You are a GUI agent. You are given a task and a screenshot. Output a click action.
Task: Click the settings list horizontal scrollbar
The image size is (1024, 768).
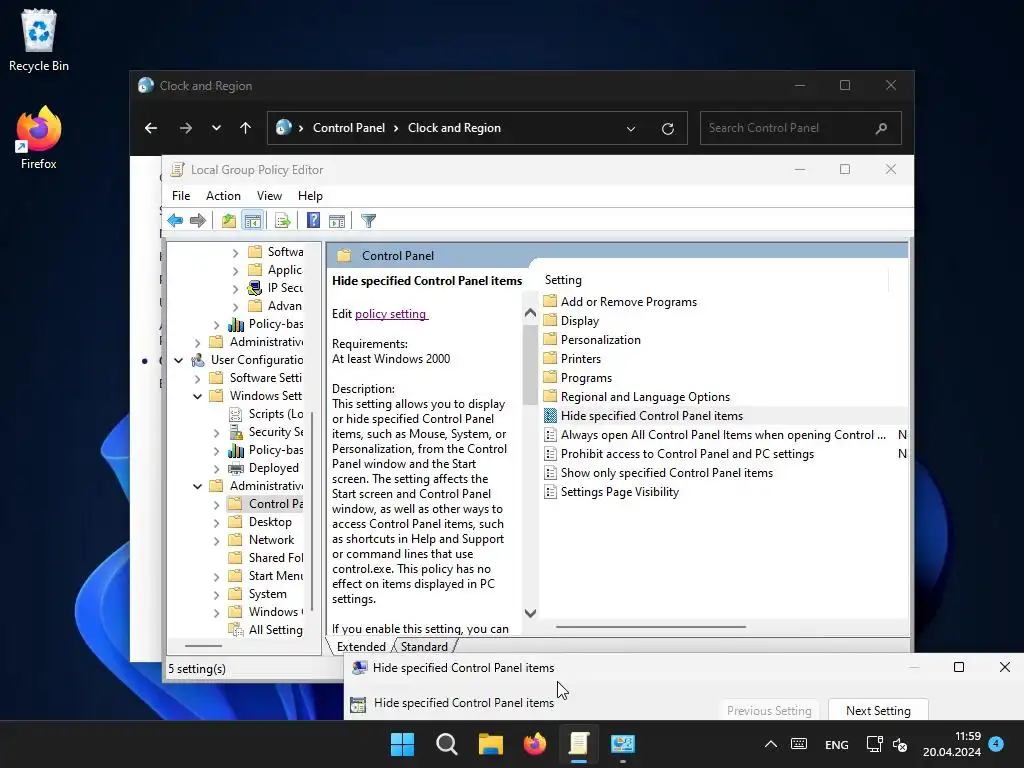650,627
